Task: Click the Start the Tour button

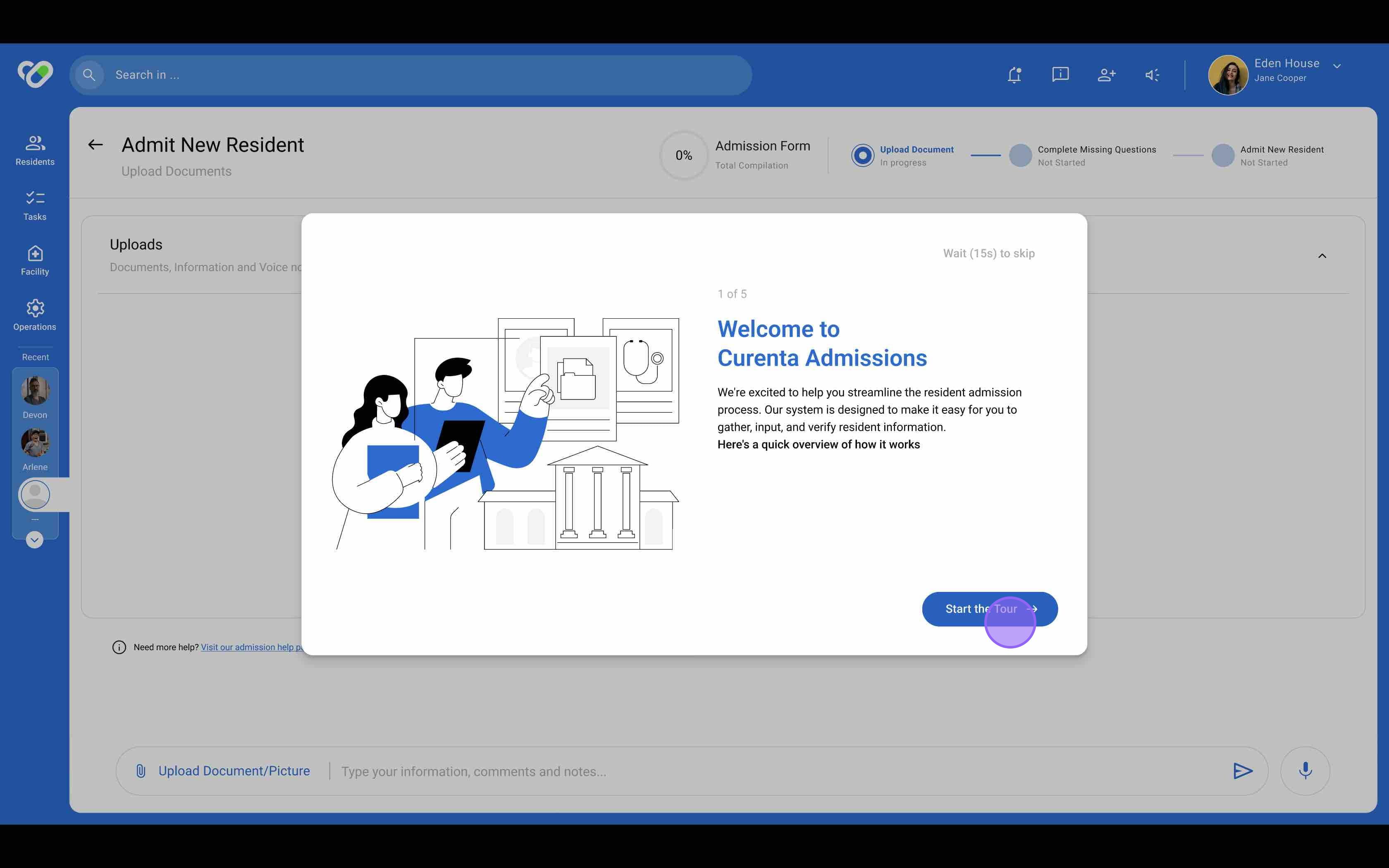Action: click(x=990, y=609)
